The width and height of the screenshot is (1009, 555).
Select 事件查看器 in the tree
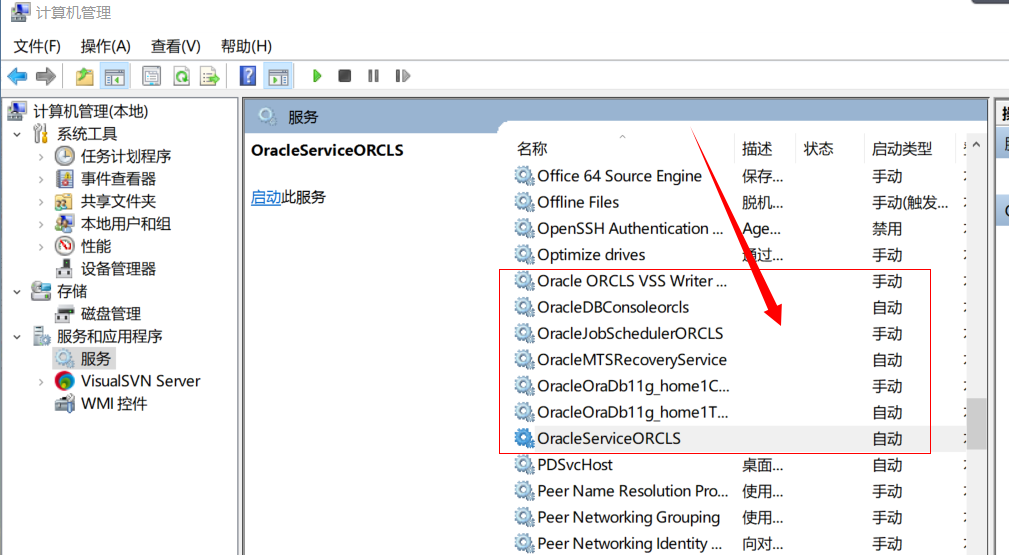(118, 179)
